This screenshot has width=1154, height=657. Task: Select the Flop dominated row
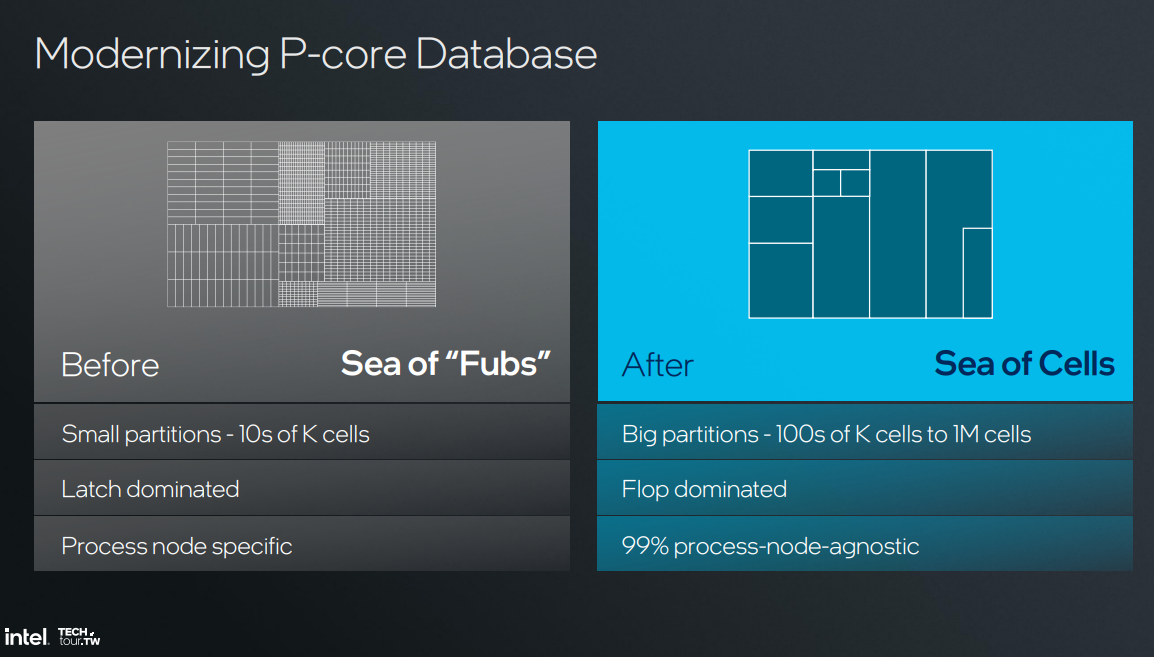pos(864,489)
